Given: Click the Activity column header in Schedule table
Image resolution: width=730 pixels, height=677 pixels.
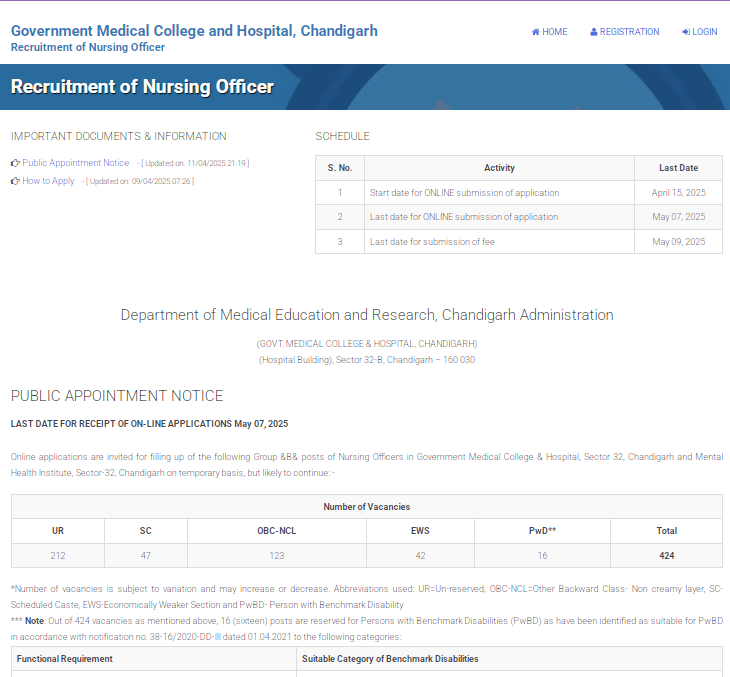Looking at the screenshot, I should click(x=499, y=168).
